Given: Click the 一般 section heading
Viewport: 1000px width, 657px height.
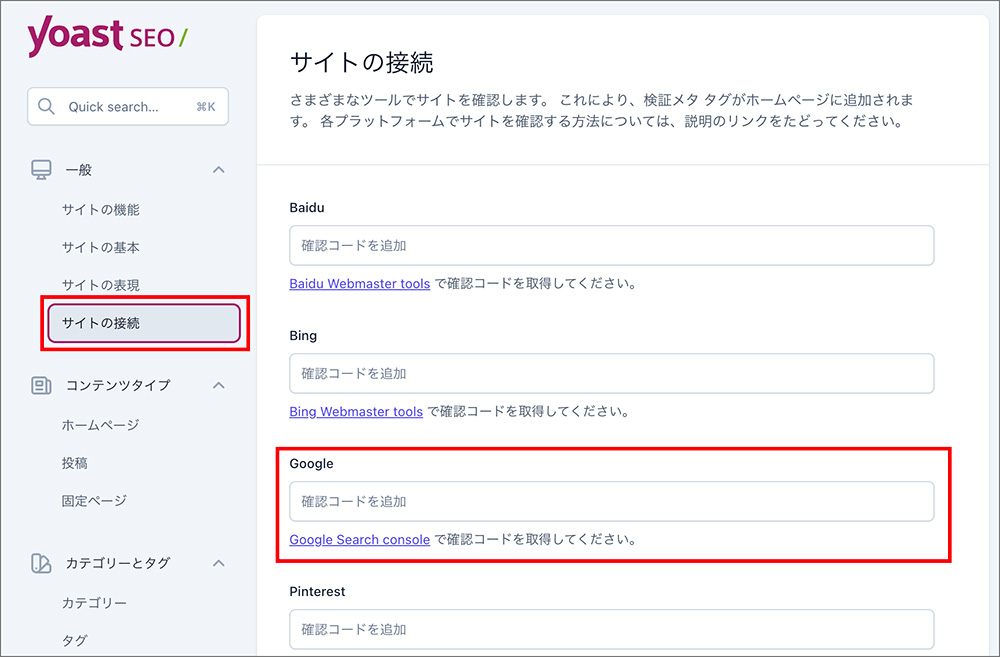Looking at the screenshot, I should 79,170.
